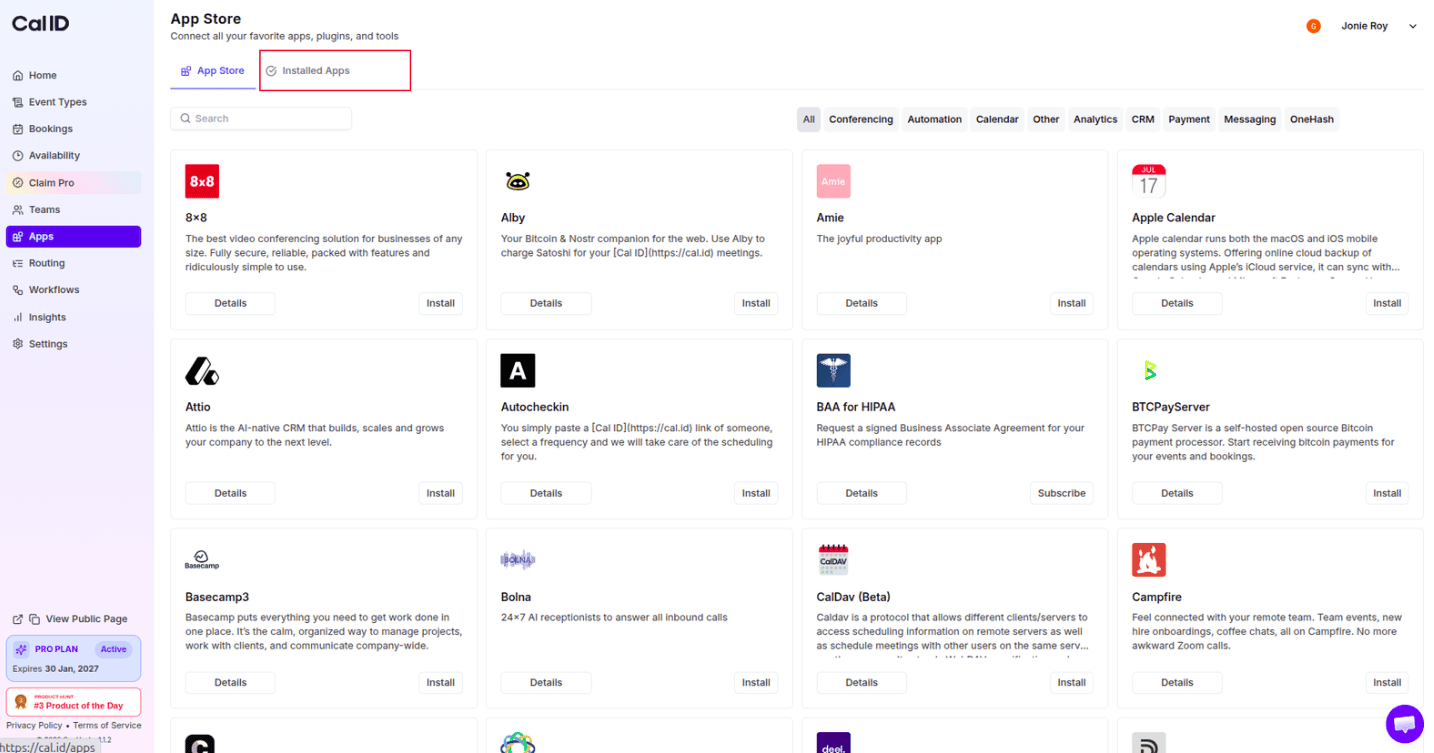1434x753 pixels.
Task: Install the 8x8 app
Action: (x=441, y=303)
